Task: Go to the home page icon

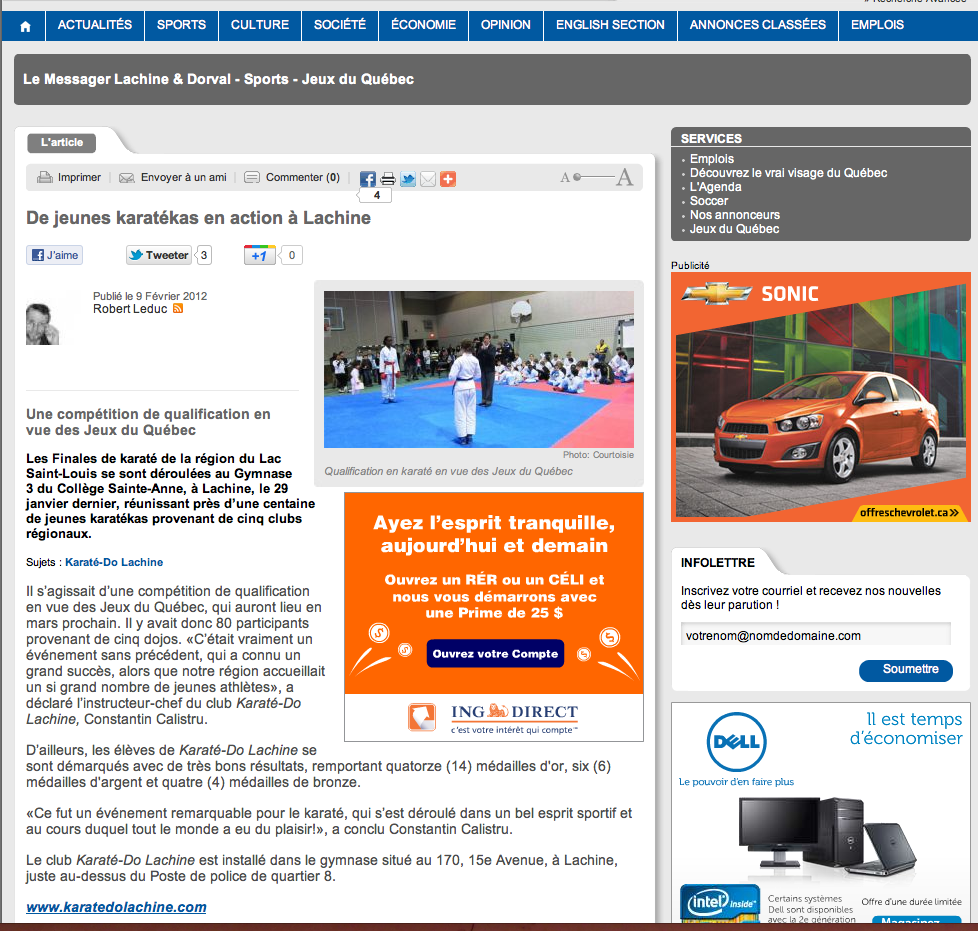Action: (x=25, y=26)
